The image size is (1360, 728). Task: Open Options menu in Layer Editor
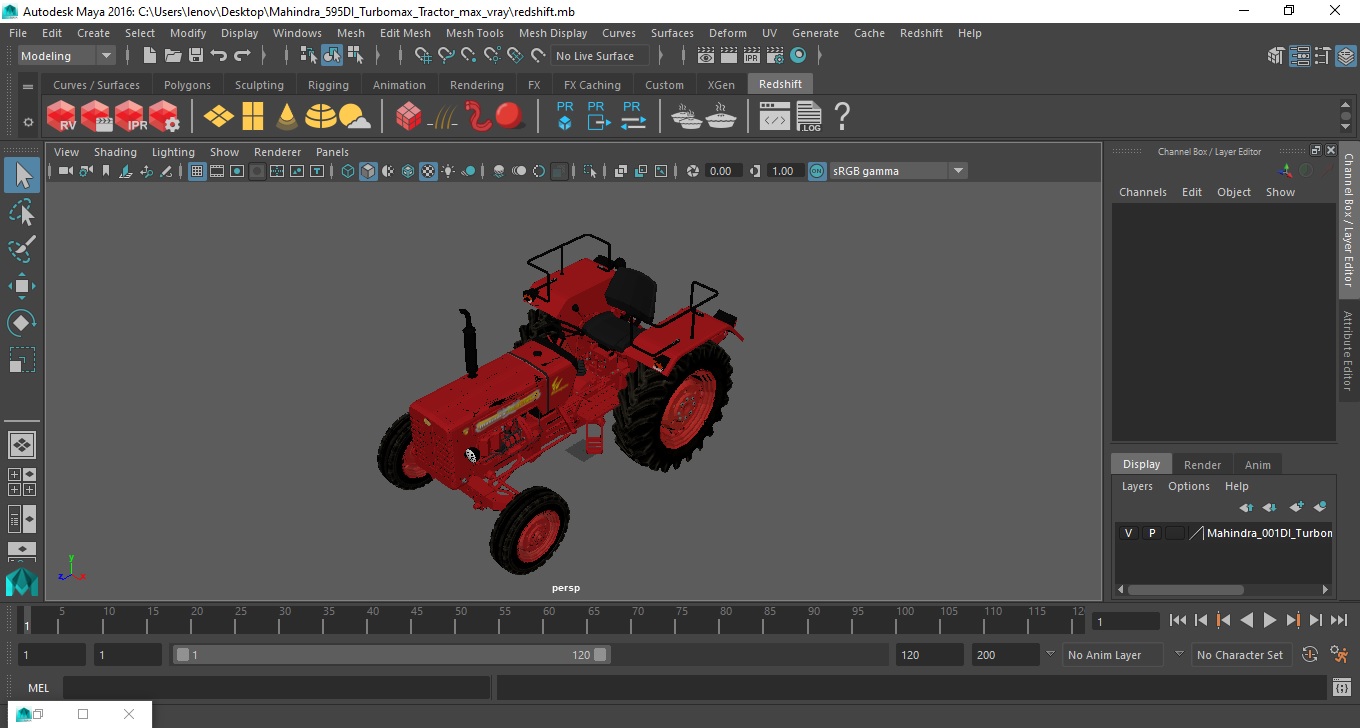[1189, 486]
